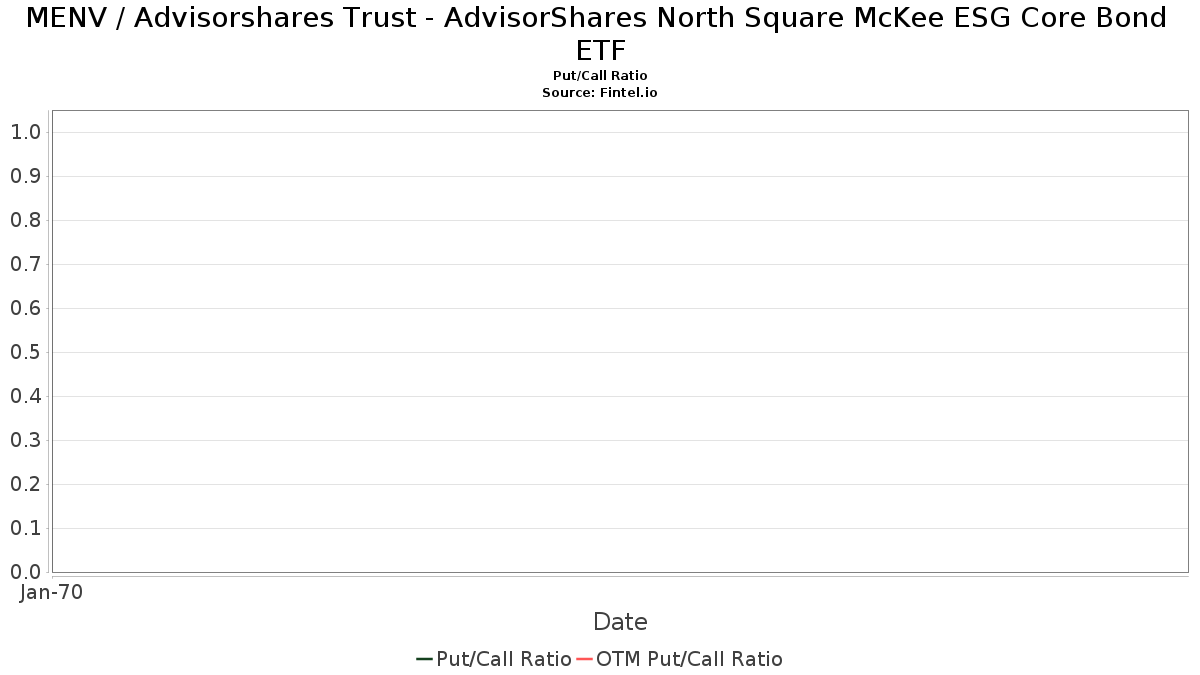This screenshot has width=1200, height=675.
Task: Toggle the Put/Call Ratio legend entry
Action: point(494,659)
